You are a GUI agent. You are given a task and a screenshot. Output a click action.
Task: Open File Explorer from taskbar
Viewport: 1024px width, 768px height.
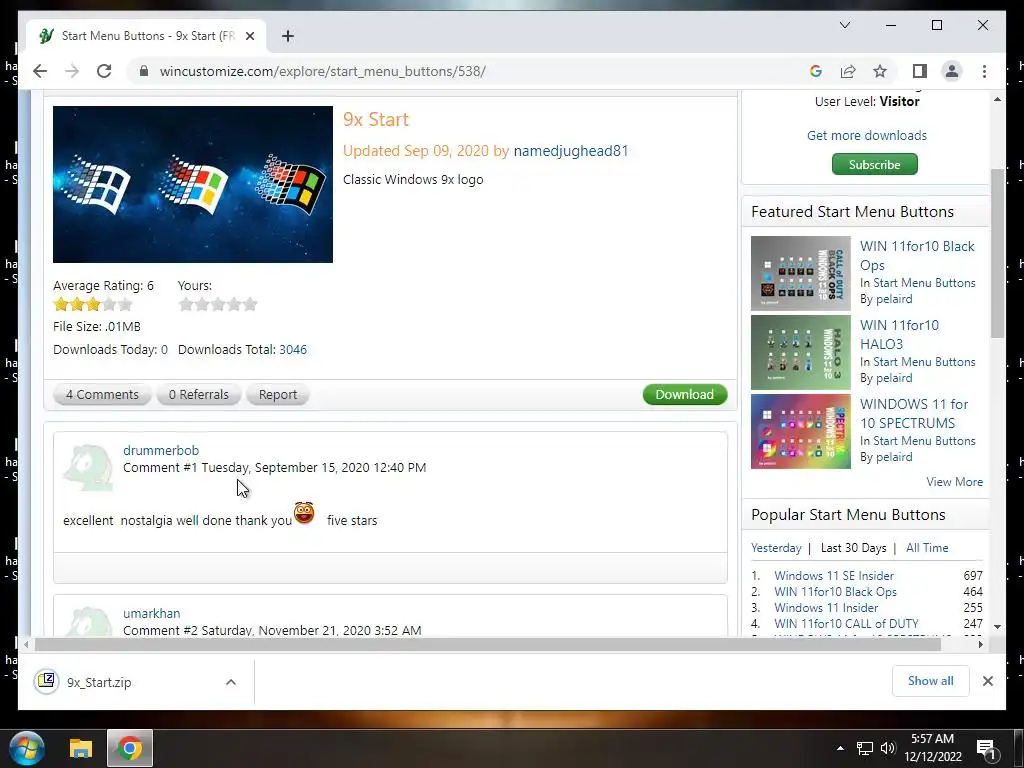point(81,748)
